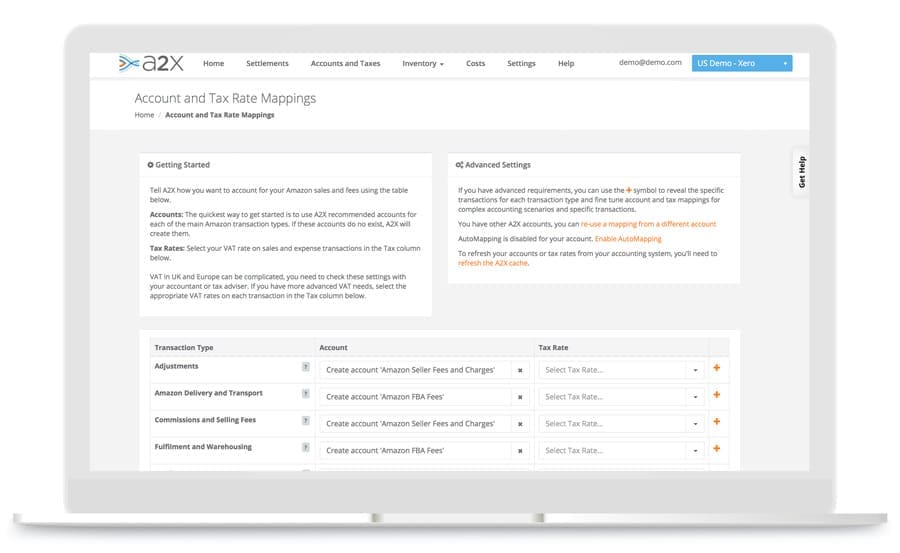Open the Help menu item
The width and height of the screenshot is (900, 553).
[x=566, y=63]
